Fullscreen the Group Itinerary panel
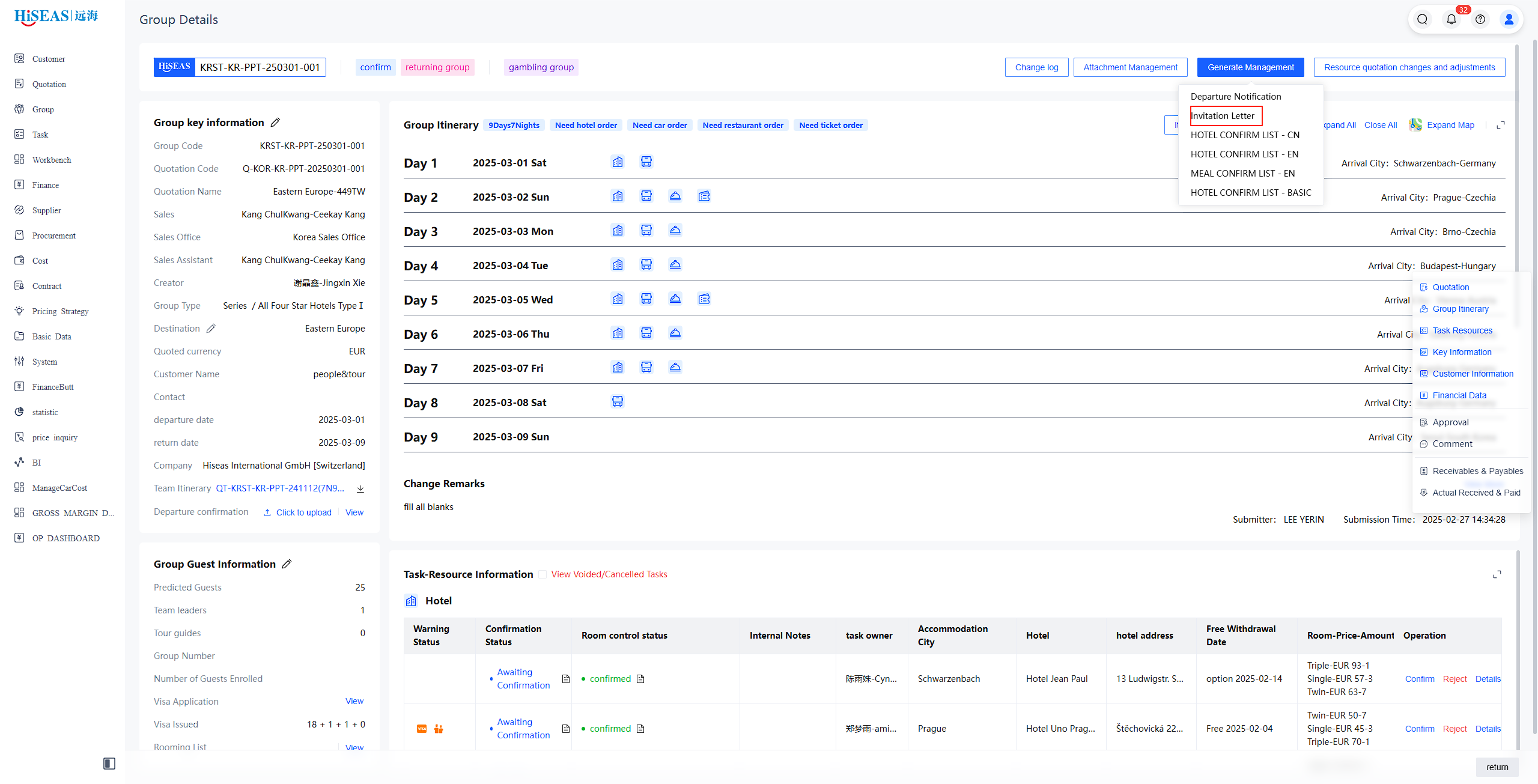Screen dimensions: 1538x784 tap(1500, 125)
